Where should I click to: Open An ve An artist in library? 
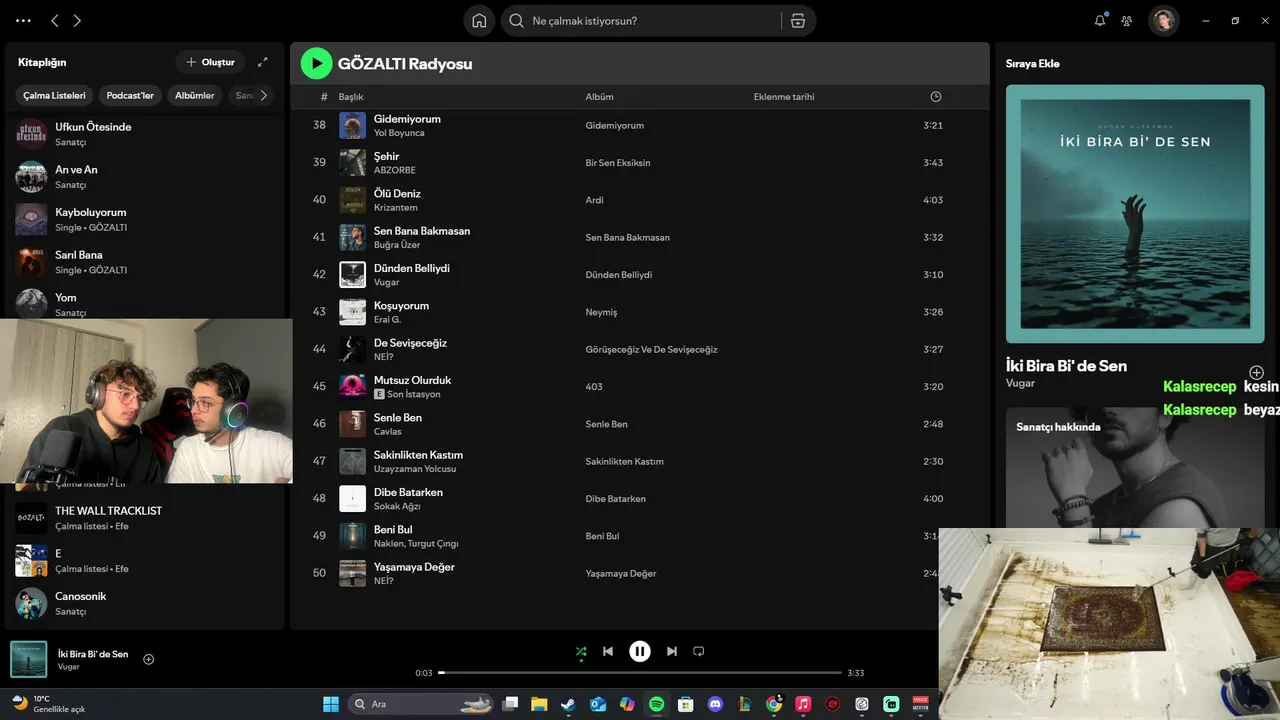(x=145, y=177)
